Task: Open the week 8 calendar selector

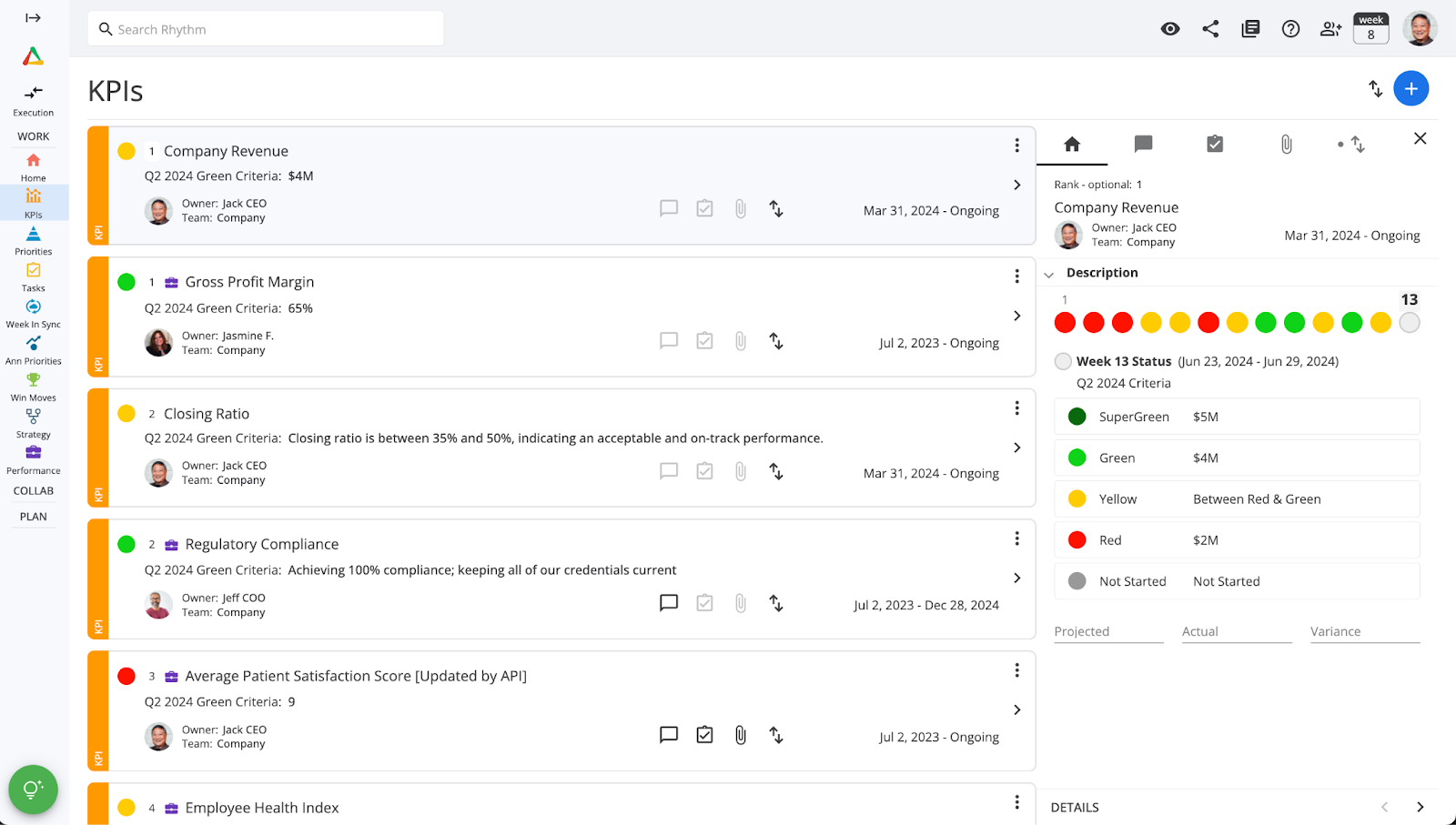Action: click(x=1370, y=28)
